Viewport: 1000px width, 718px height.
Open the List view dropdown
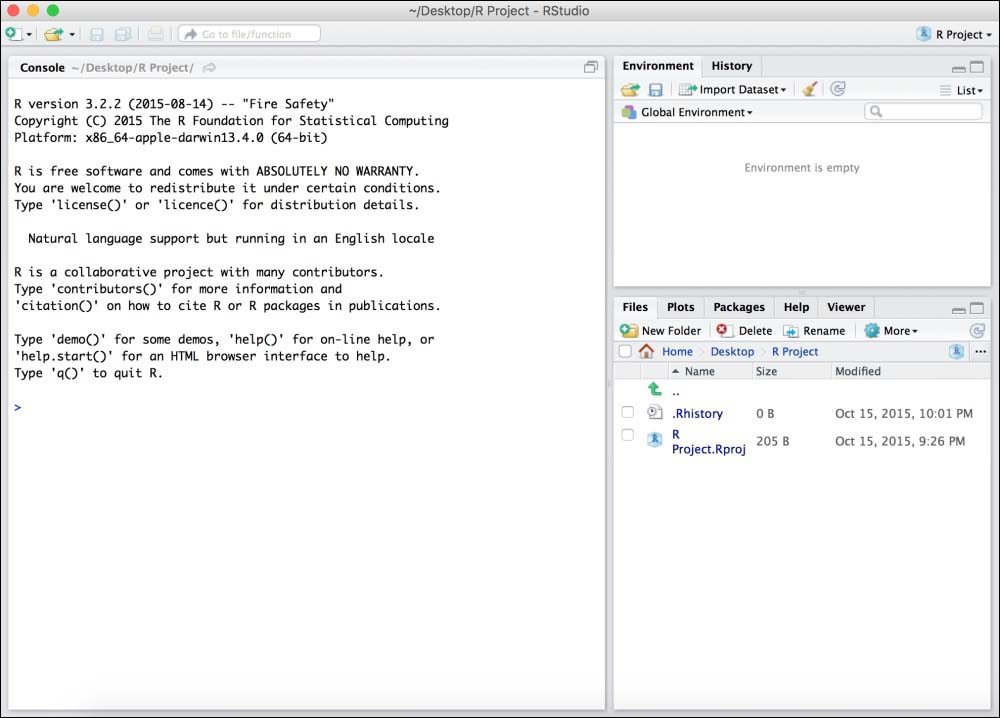click(x=962, y=91)
